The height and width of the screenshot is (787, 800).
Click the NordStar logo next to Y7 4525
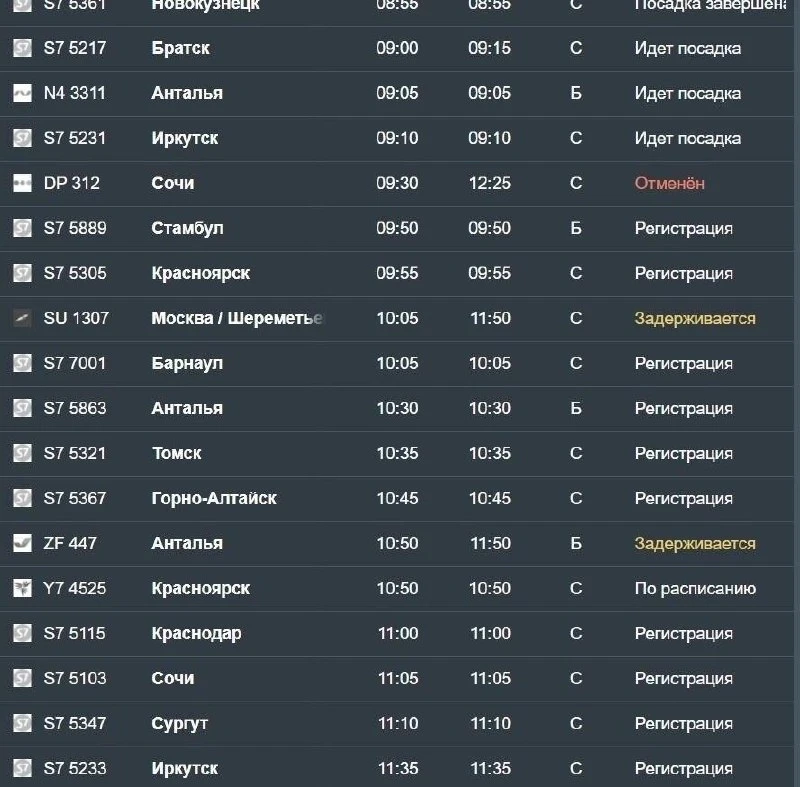(x=22, y=588)
